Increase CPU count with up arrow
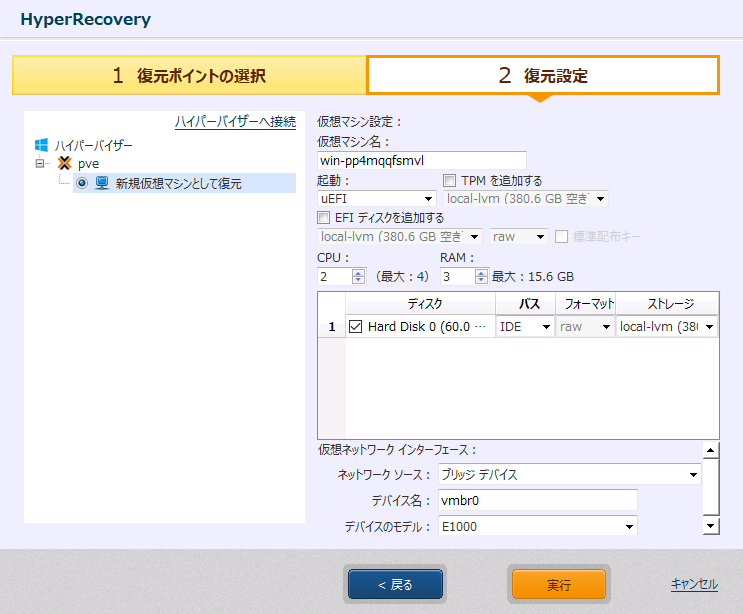Image resolution: width=743 pixels, height=614 pixels. pos(358,272)
